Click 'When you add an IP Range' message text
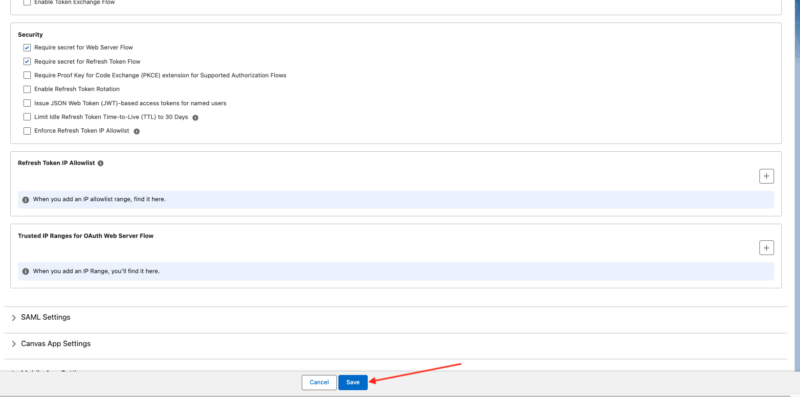The image size is (800, 397). (x=96, y=271)
